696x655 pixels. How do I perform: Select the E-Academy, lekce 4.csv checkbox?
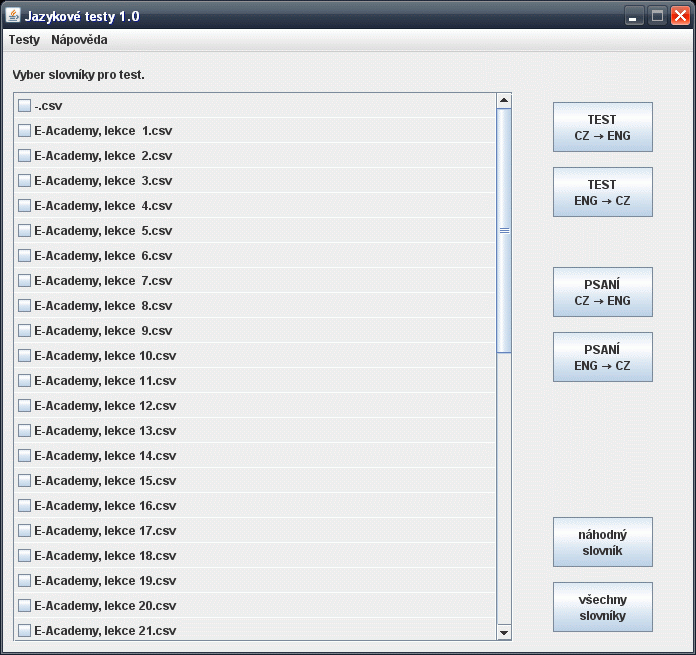[24, 205]
